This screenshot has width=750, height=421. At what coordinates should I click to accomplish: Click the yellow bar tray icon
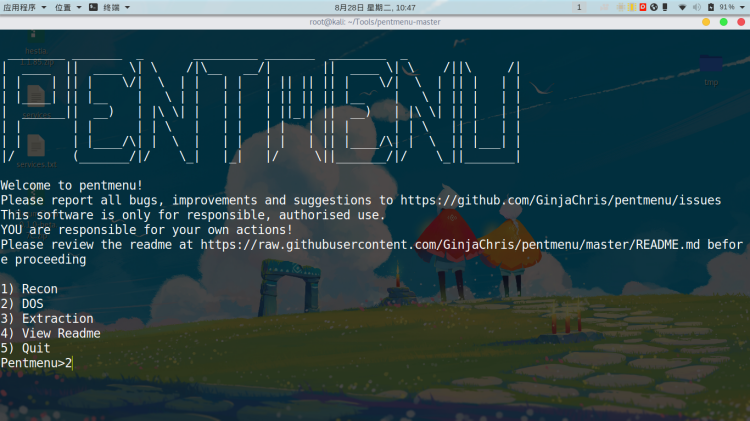click(631, 7)
